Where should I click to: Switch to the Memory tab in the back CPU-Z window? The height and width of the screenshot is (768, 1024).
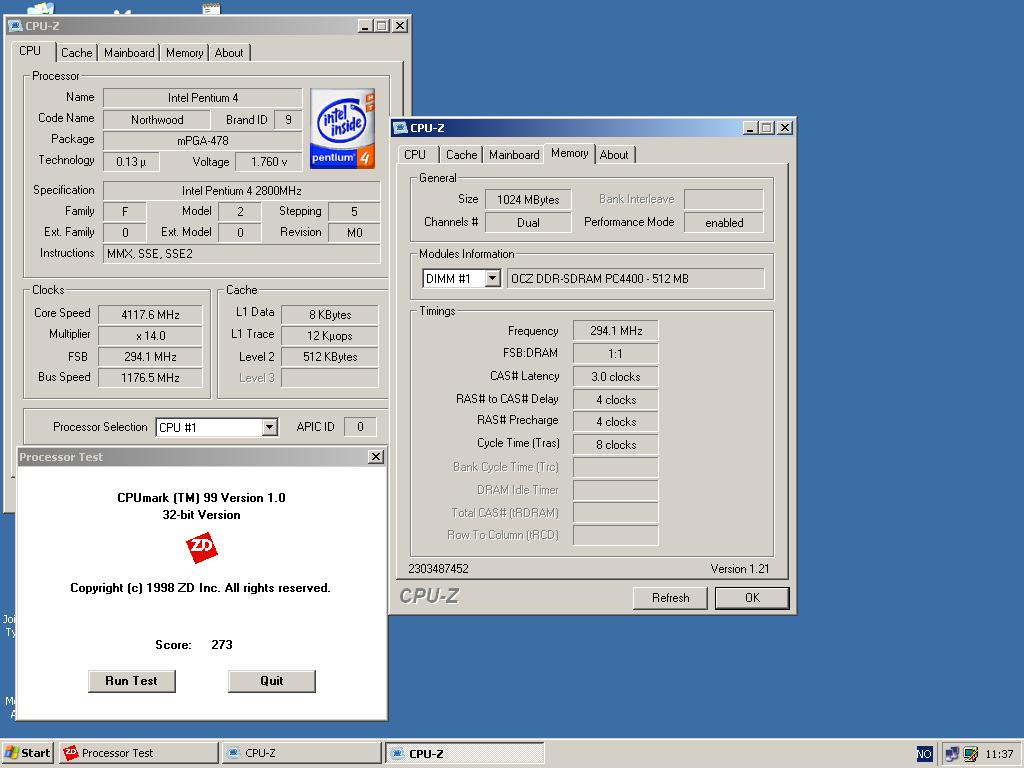pos(184,53)
